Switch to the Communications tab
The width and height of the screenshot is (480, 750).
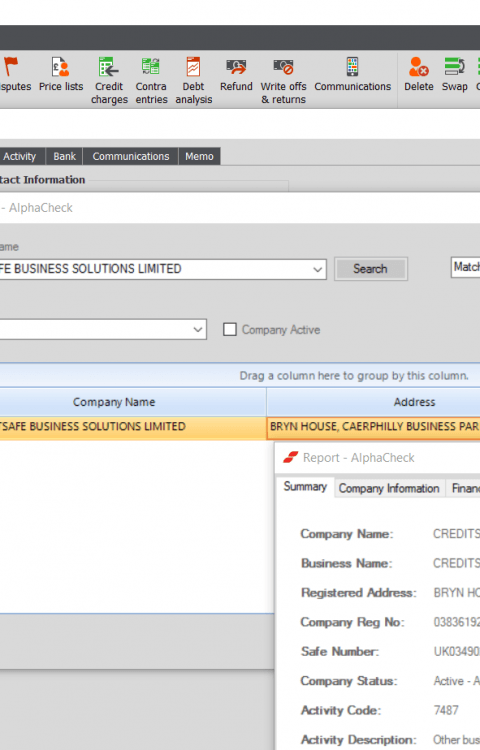click(x=131, y=156)
